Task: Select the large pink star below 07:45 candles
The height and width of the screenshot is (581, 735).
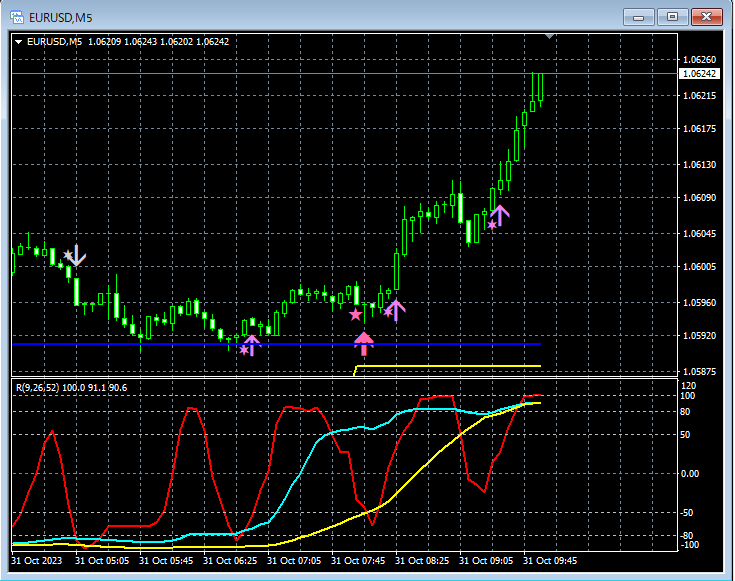Action: (356, 315)
